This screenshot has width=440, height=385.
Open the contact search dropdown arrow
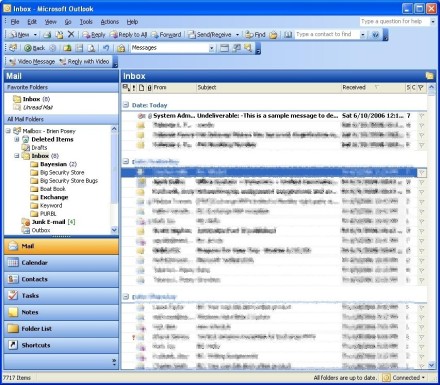point(363,35)
